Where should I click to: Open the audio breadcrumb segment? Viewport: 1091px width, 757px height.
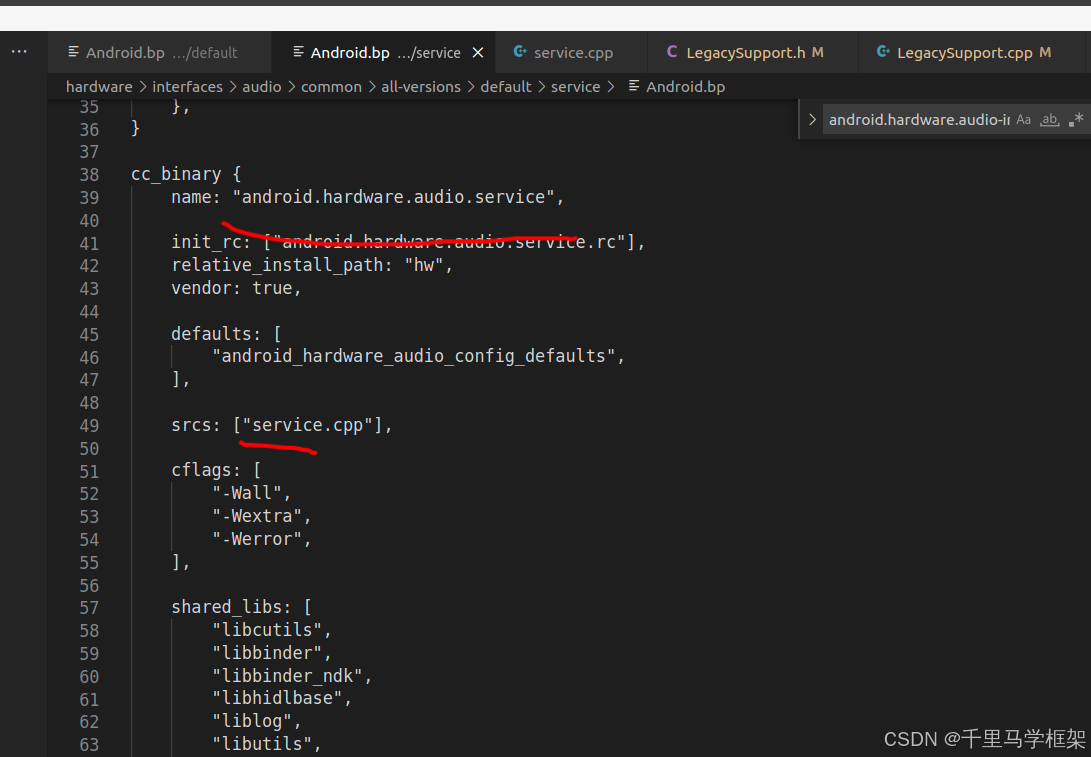[x=262, y=87]
